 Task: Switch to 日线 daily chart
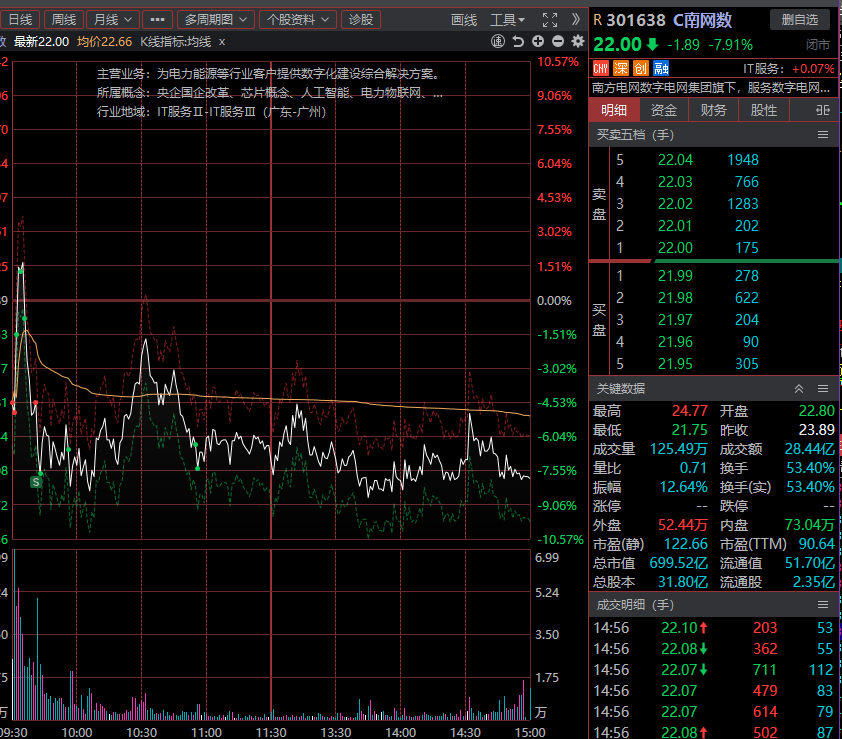20,20
